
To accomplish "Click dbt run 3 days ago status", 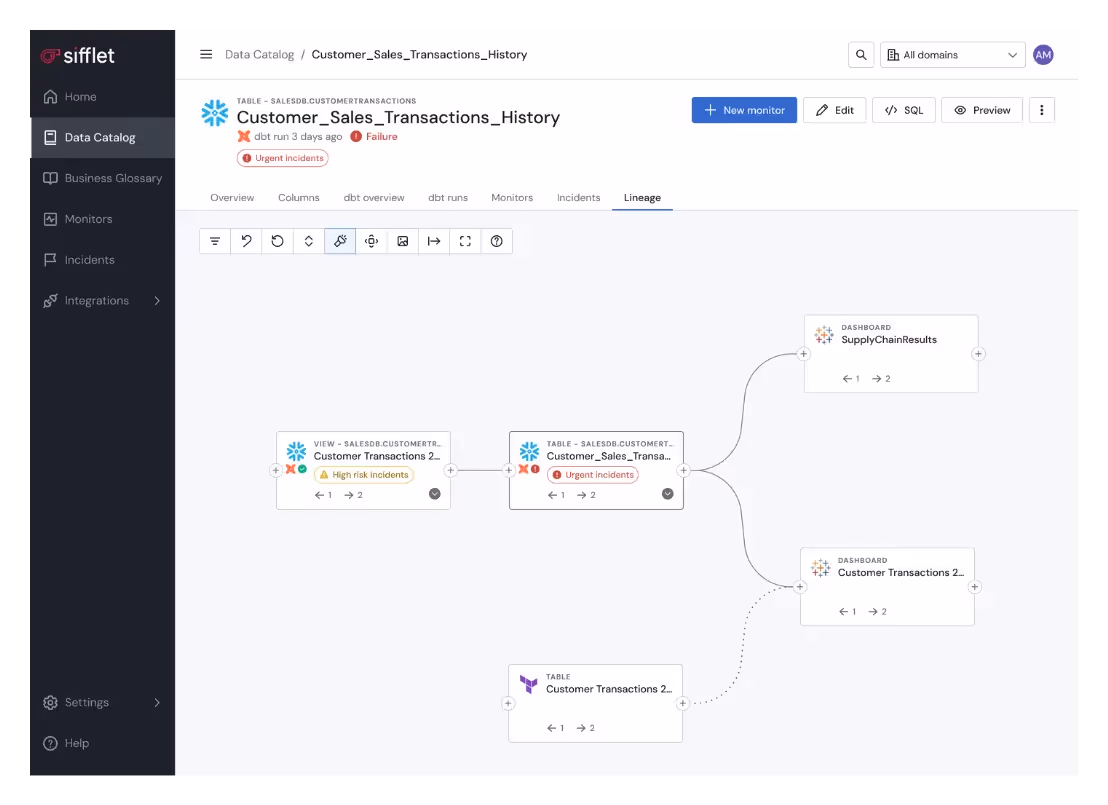I will (290, 136).
